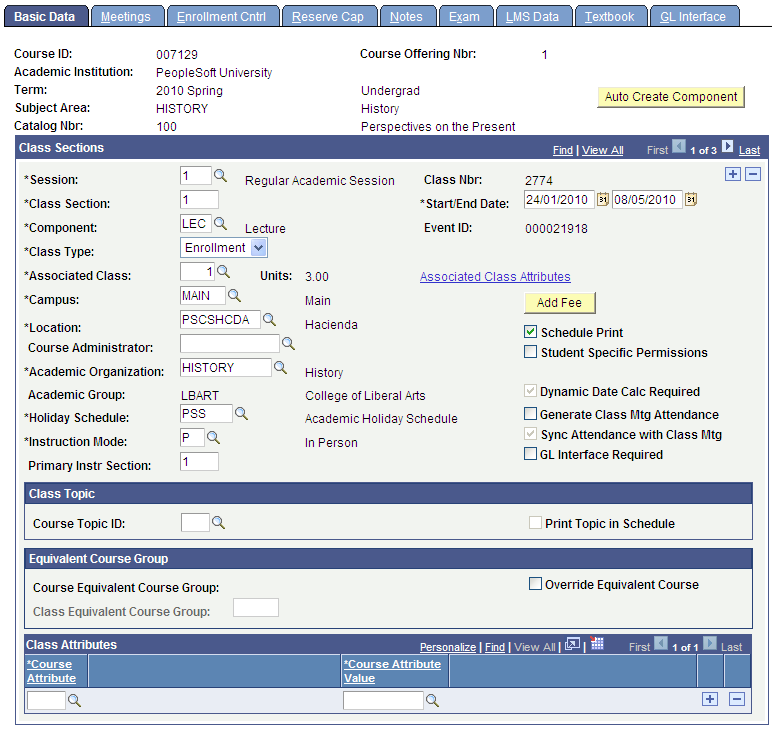This screenshot has width=772, height=730.
Task: Click the Start Date field 24/01/2010
Action: (x=559, y=199)
